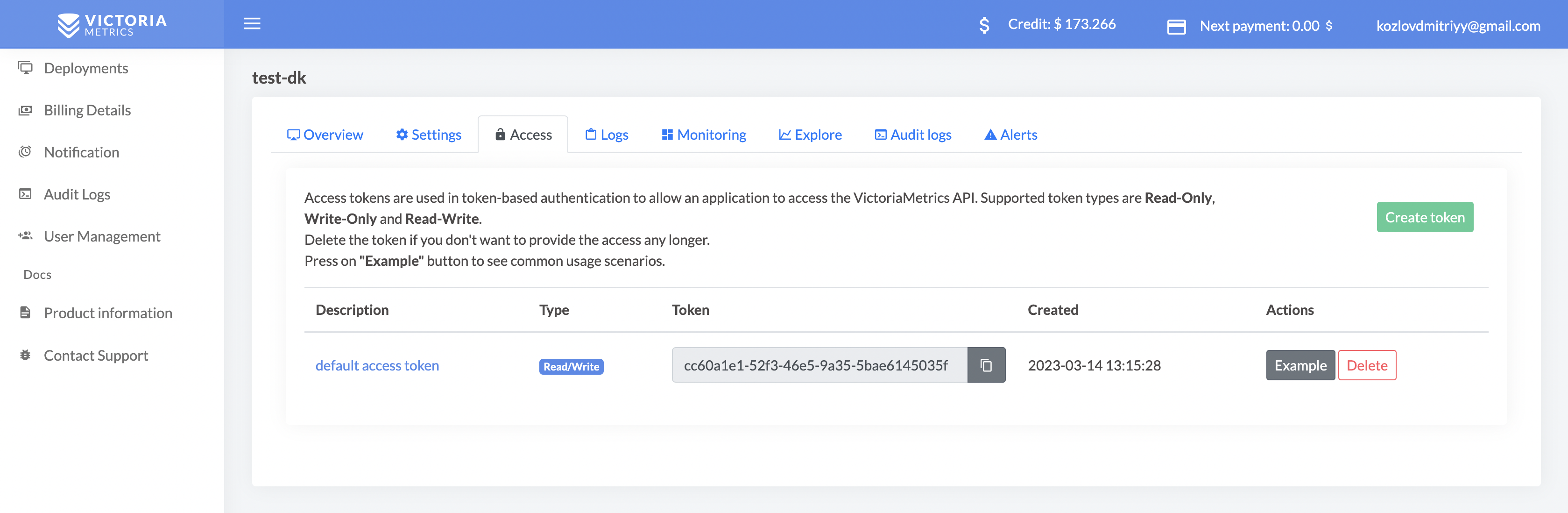The height and width of the screenshot is (513, 1568).
Task: Click the token value field
Action: [819, 365]
